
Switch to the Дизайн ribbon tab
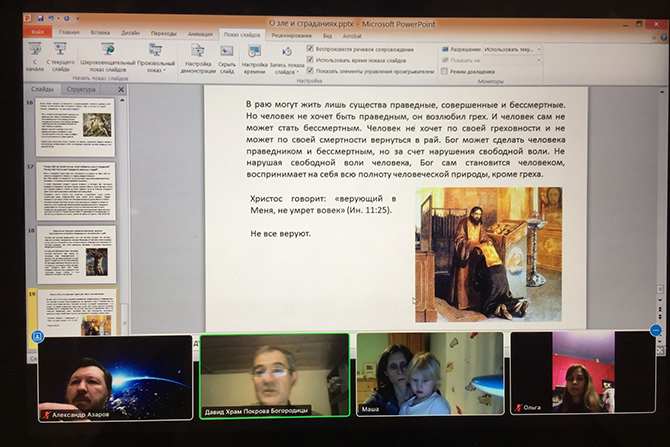coord(130,33)
